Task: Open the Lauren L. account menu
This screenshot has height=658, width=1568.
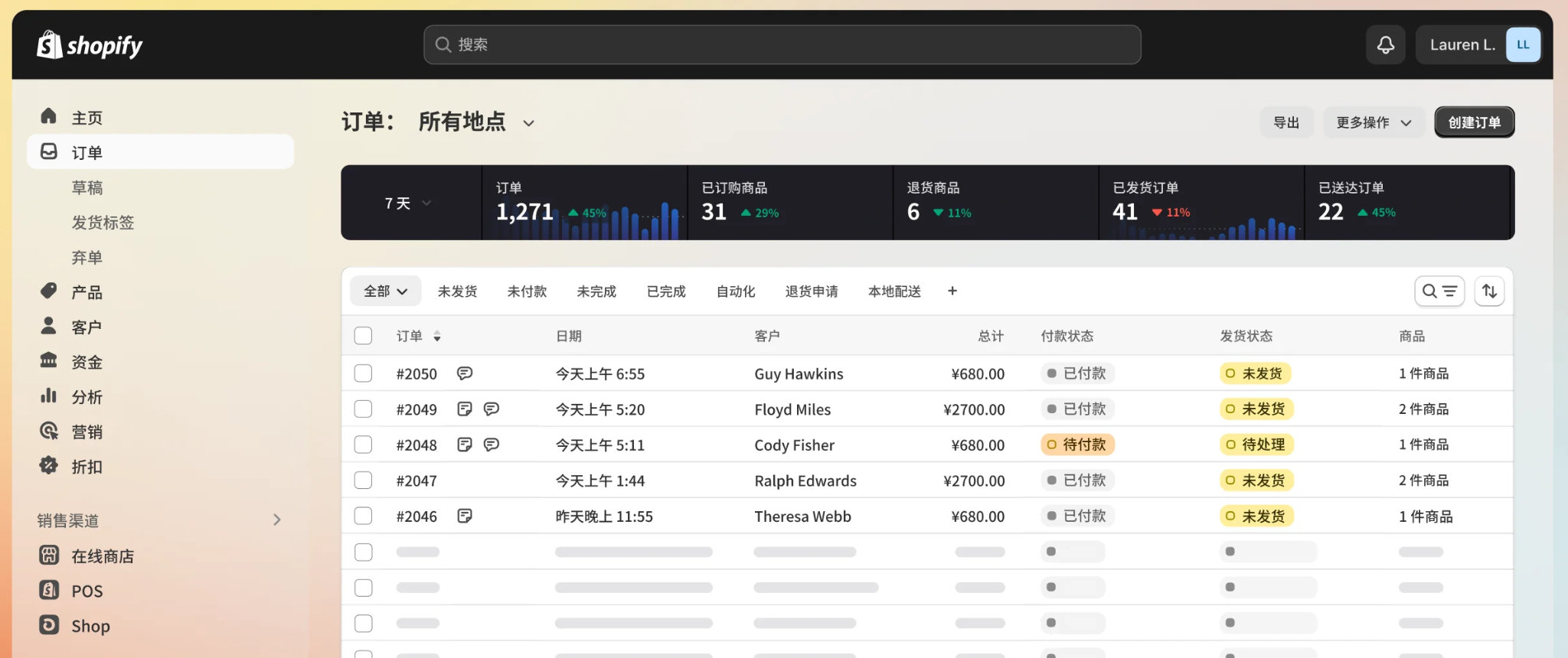Action: (1478, 45)
